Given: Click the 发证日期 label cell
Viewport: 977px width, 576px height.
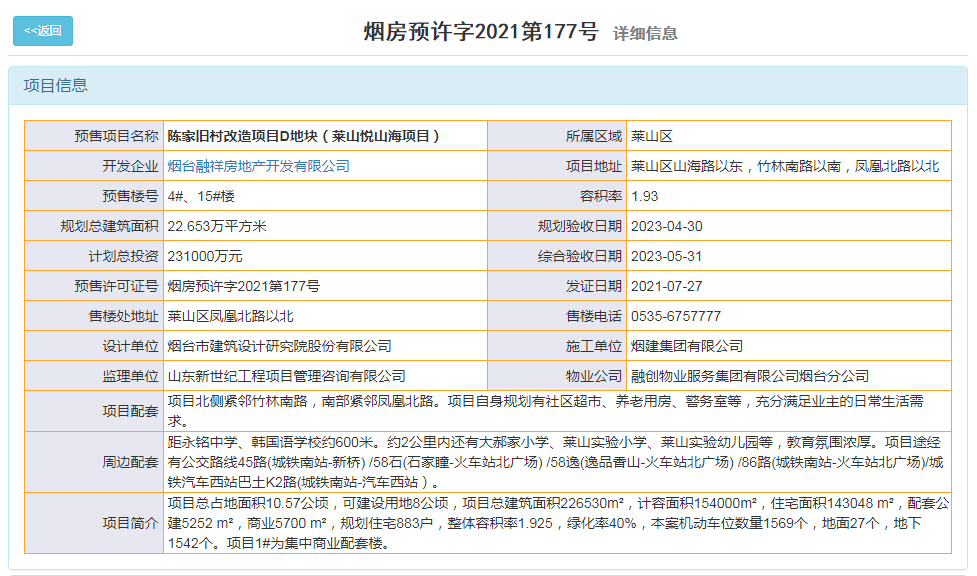Looking at the screenshot, I should click(x=557, y=286).
